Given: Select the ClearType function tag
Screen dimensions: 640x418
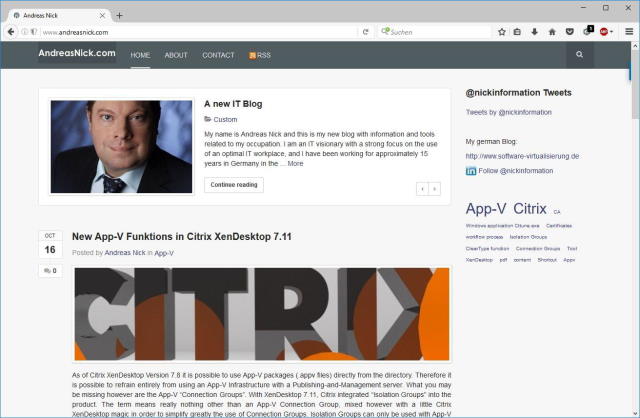Looking at the screenshot, I should click(487, 249).
